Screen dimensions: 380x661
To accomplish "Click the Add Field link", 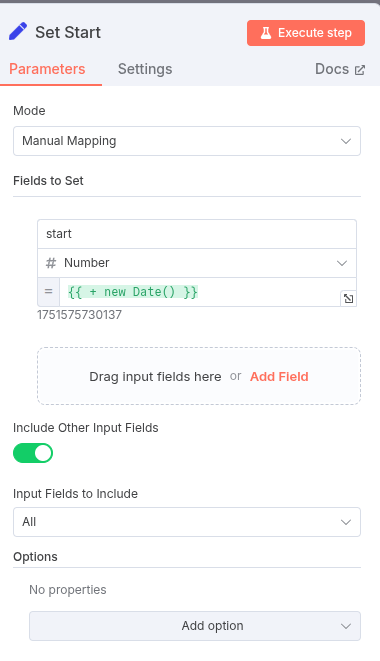I will point(279,376).
